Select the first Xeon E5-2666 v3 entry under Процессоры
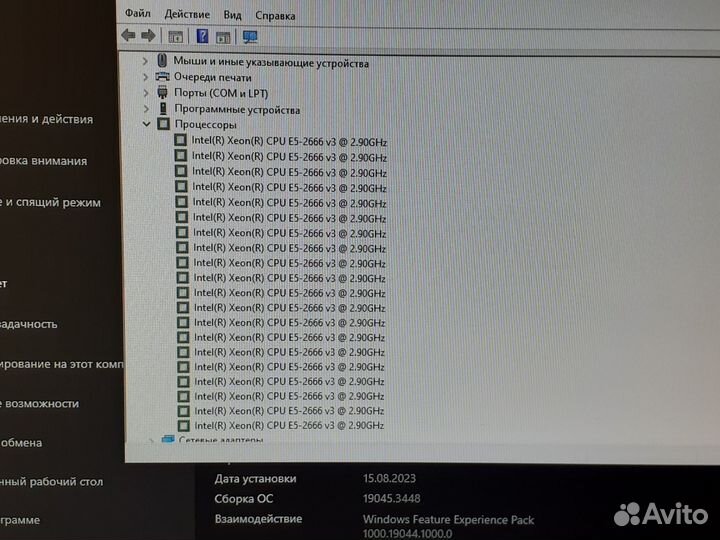The height and width of the screenshot is (540, 720). (x=289, y=141)
